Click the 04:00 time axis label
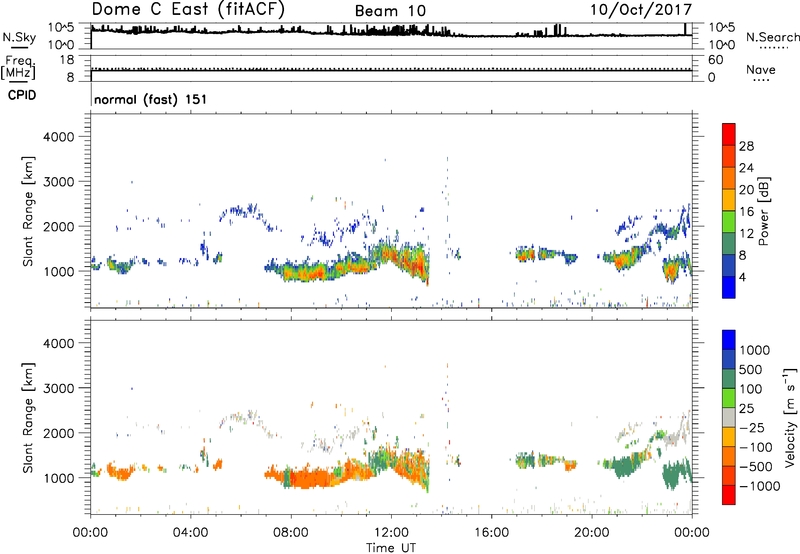The image size is (800, 554). click(x=190, y=533)
